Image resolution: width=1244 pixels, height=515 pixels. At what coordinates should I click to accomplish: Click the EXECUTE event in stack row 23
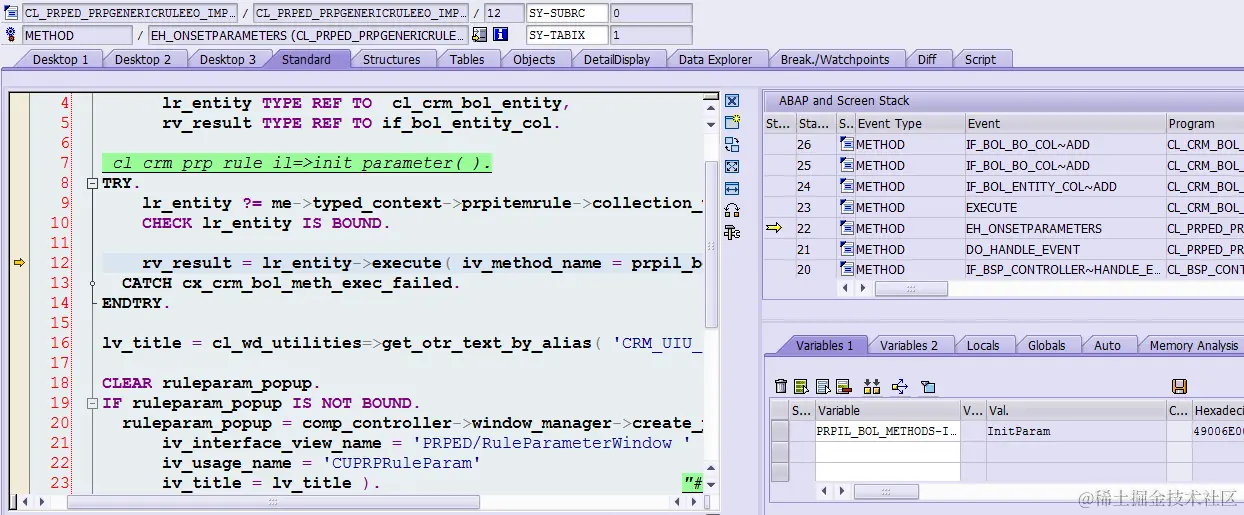click(992, 207)
